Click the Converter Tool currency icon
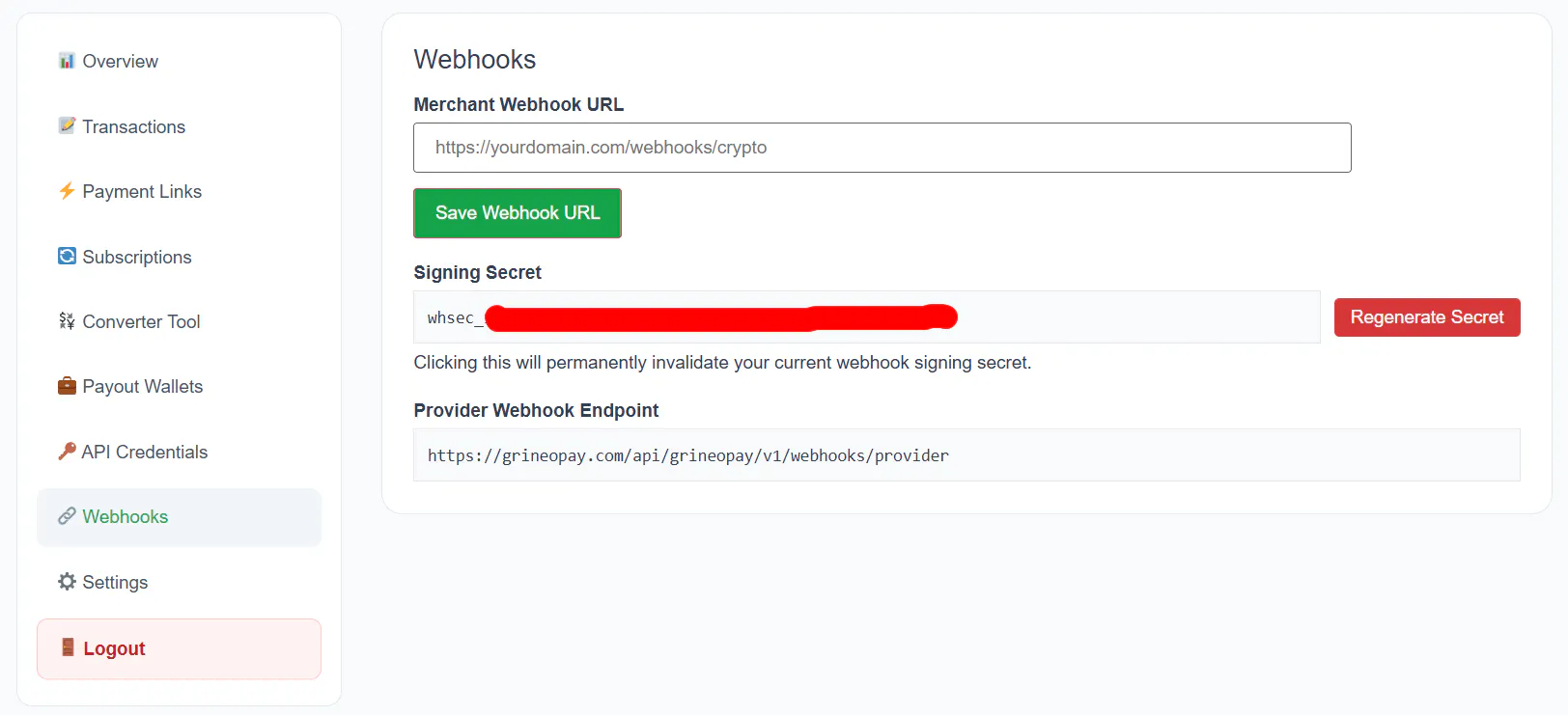The image size is (1568, 715). pyautogui.click(x=67, y=320)
